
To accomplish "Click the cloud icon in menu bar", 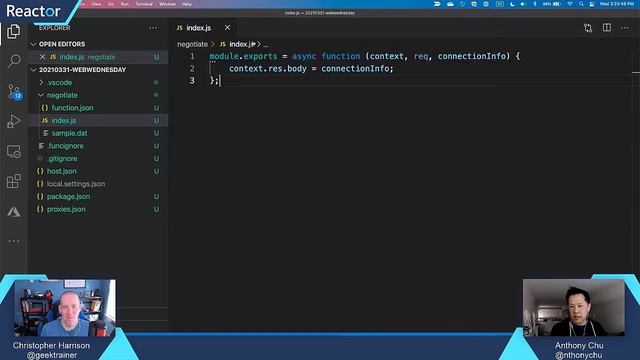I will [450, 4].
